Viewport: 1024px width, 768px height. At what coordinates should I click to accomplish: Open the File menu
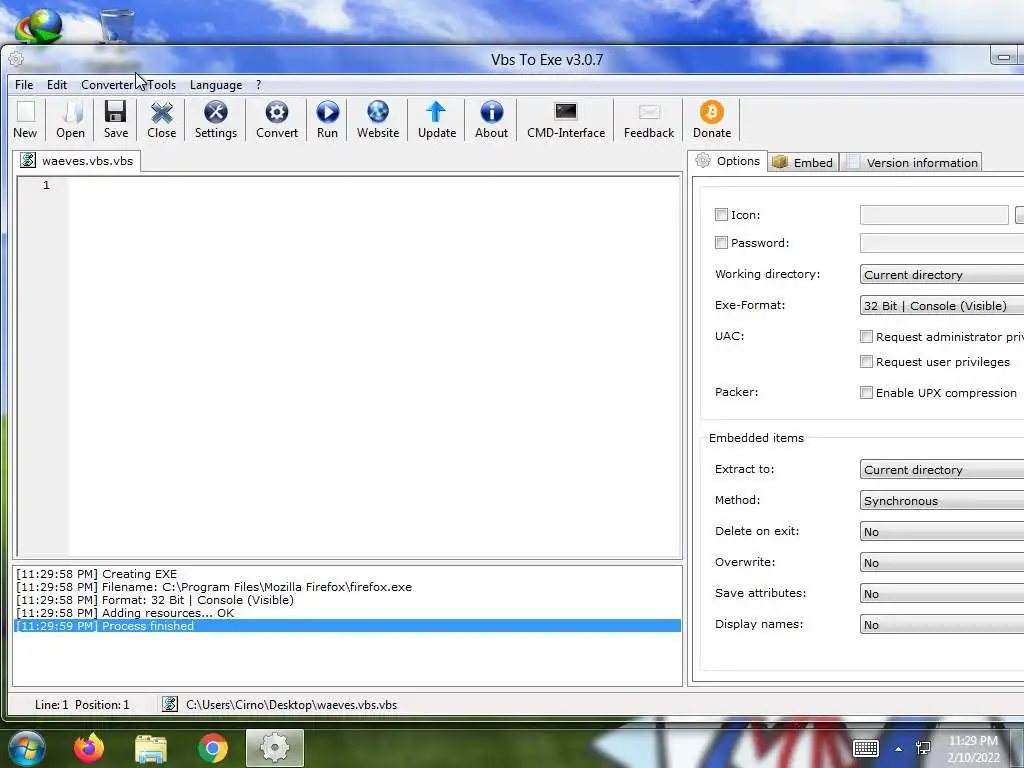tap(24, 85)
